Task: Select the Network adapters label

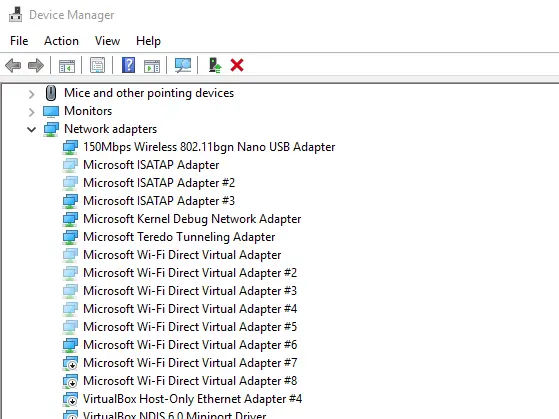Action: [x=111, y=129]
